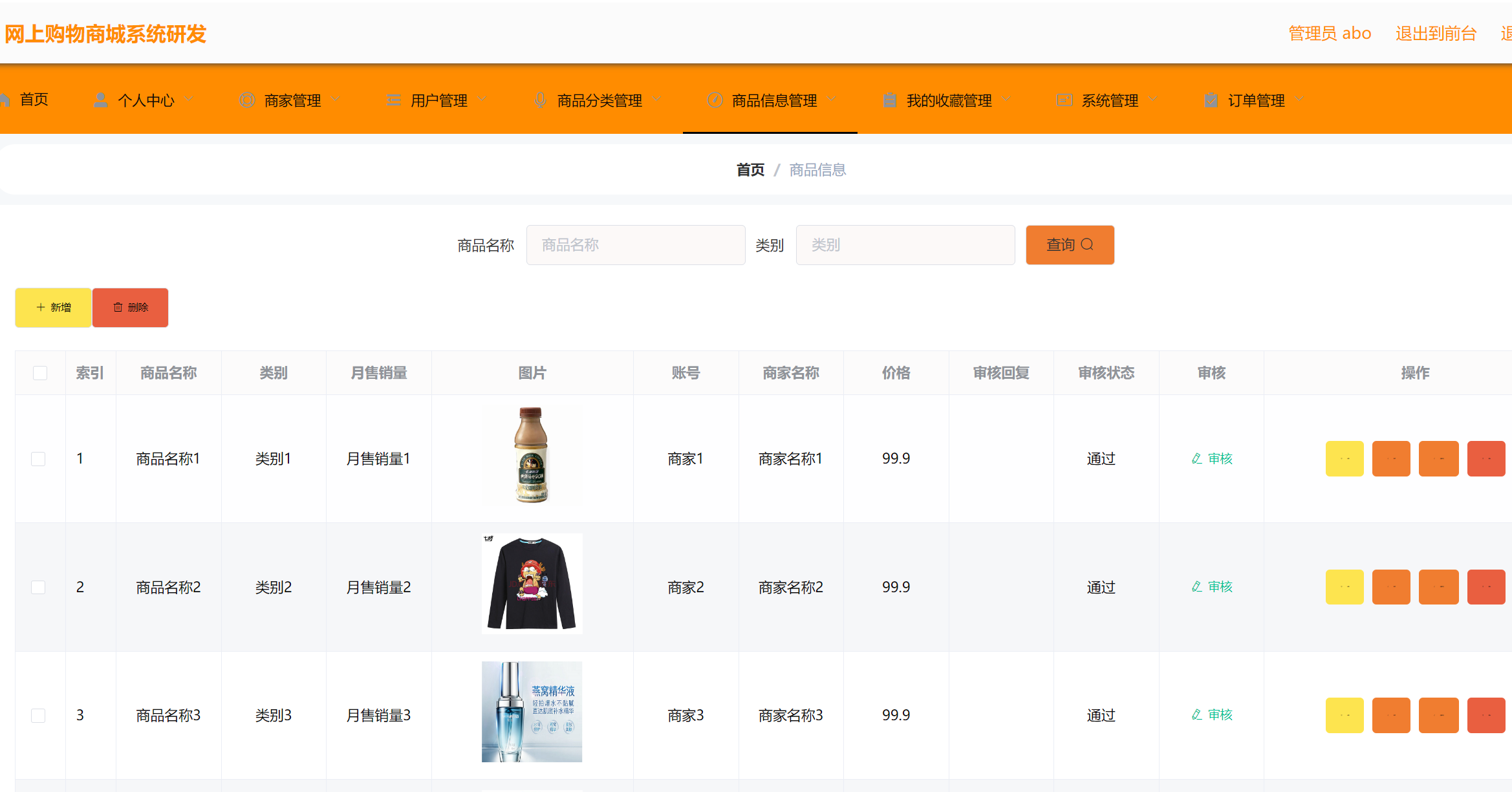Check the checkbox for 商品名称2 row
This screenshot has width=1512, height=792.
[x=38, y=587]
